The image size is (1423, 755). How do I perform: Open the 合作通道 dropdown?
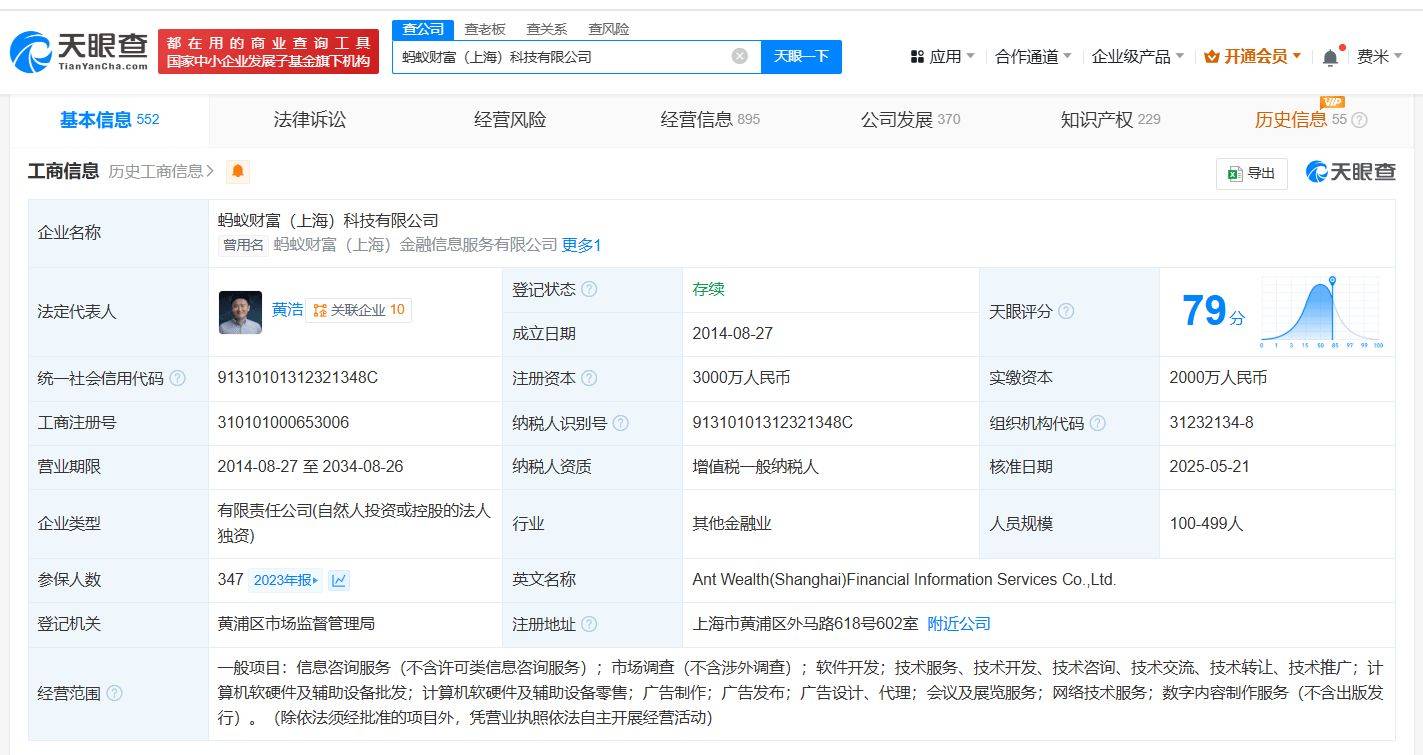1033,57
